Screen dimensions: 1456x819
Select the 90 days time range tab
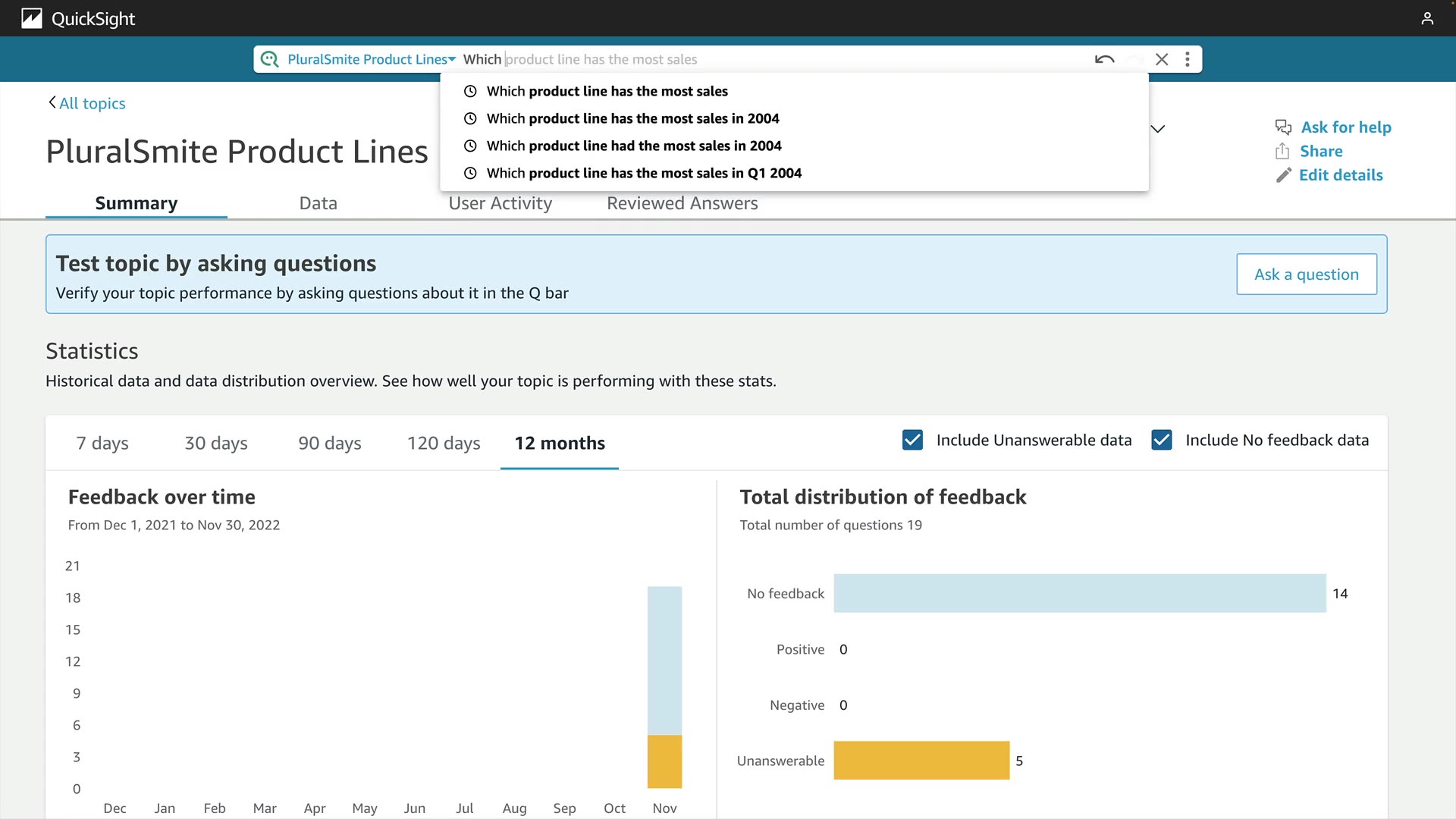coord(329,444)
